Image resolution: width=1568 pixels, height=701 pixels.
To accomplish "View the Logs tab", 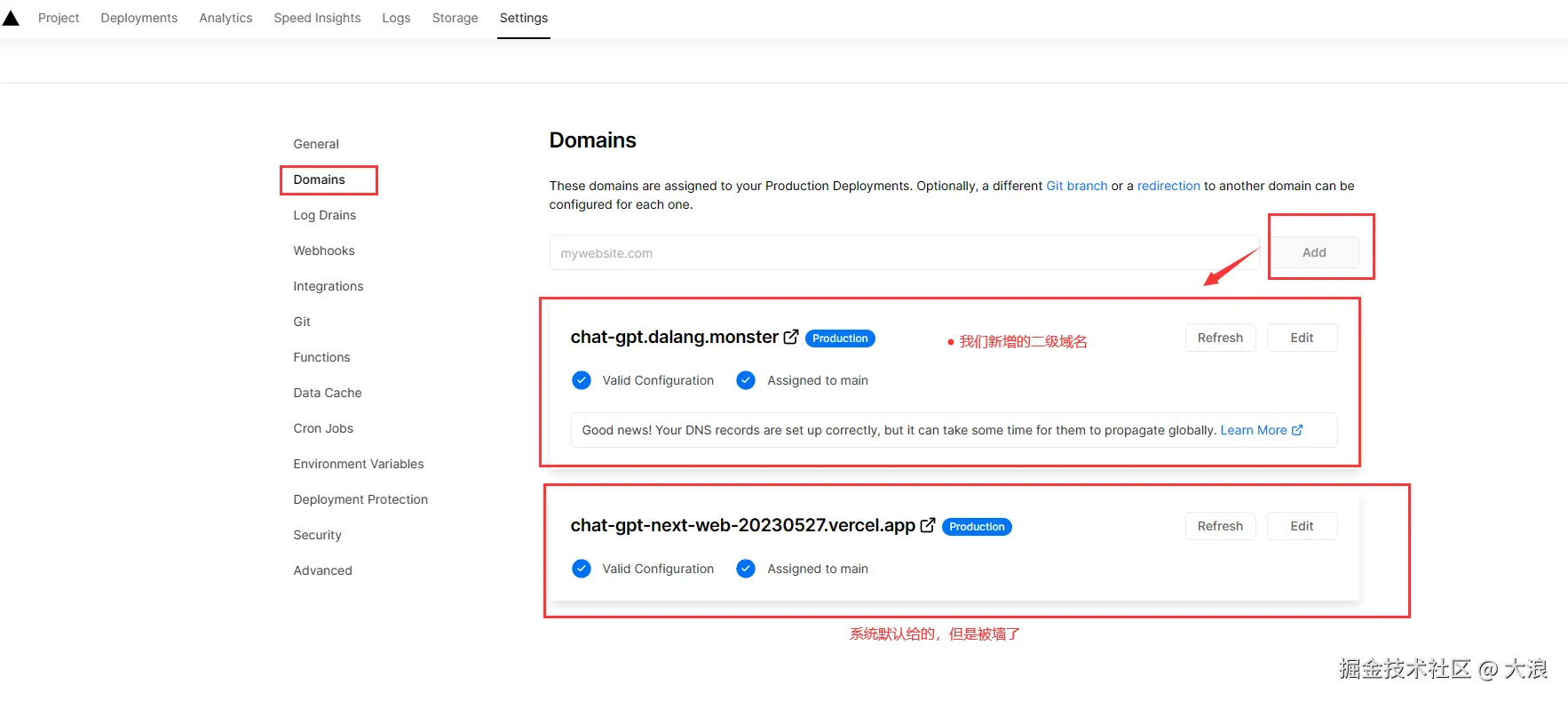I will pos(396,18).
